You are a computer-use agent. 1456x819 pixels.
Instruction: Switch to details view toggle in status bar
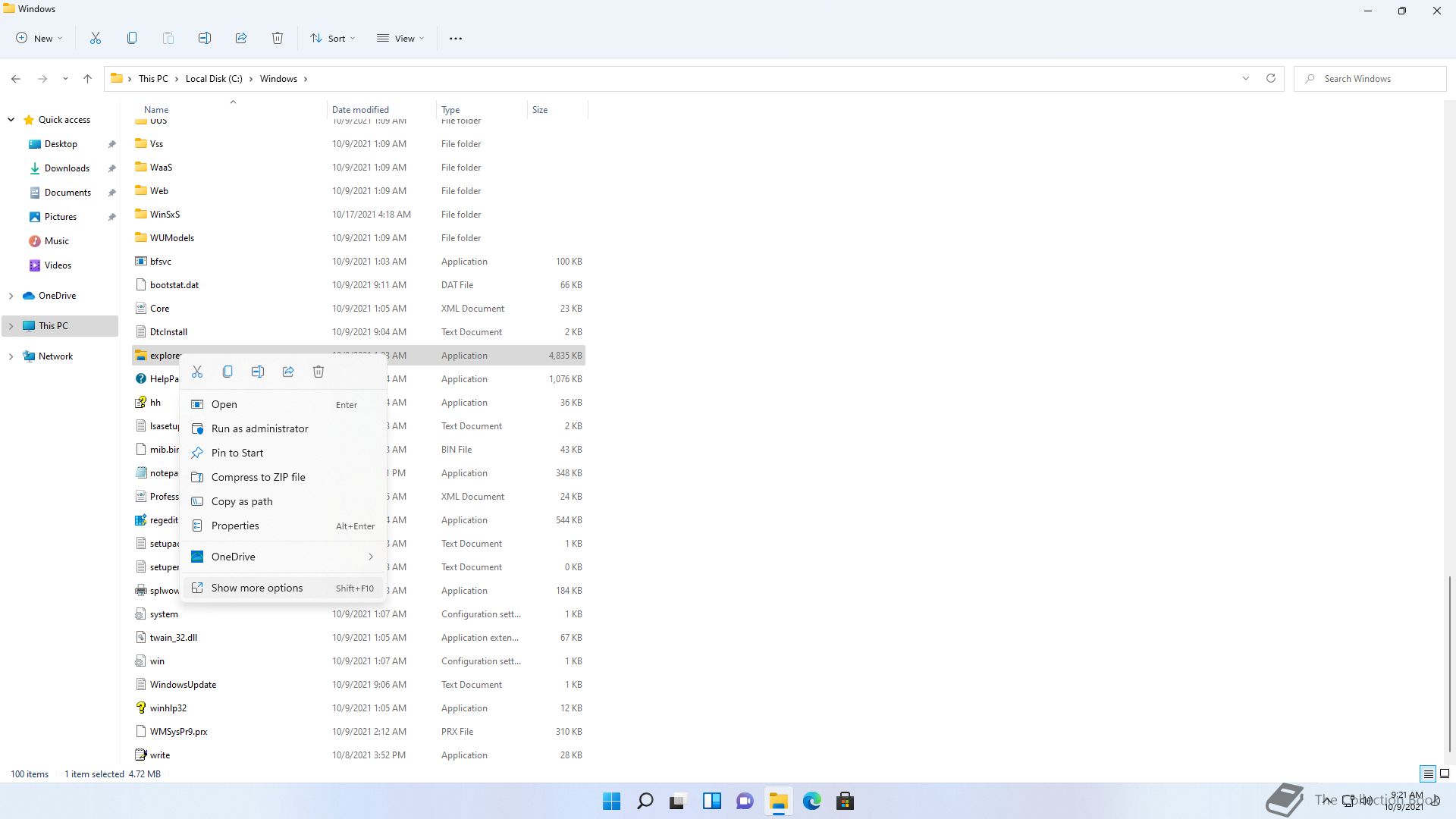point(1428,774)
